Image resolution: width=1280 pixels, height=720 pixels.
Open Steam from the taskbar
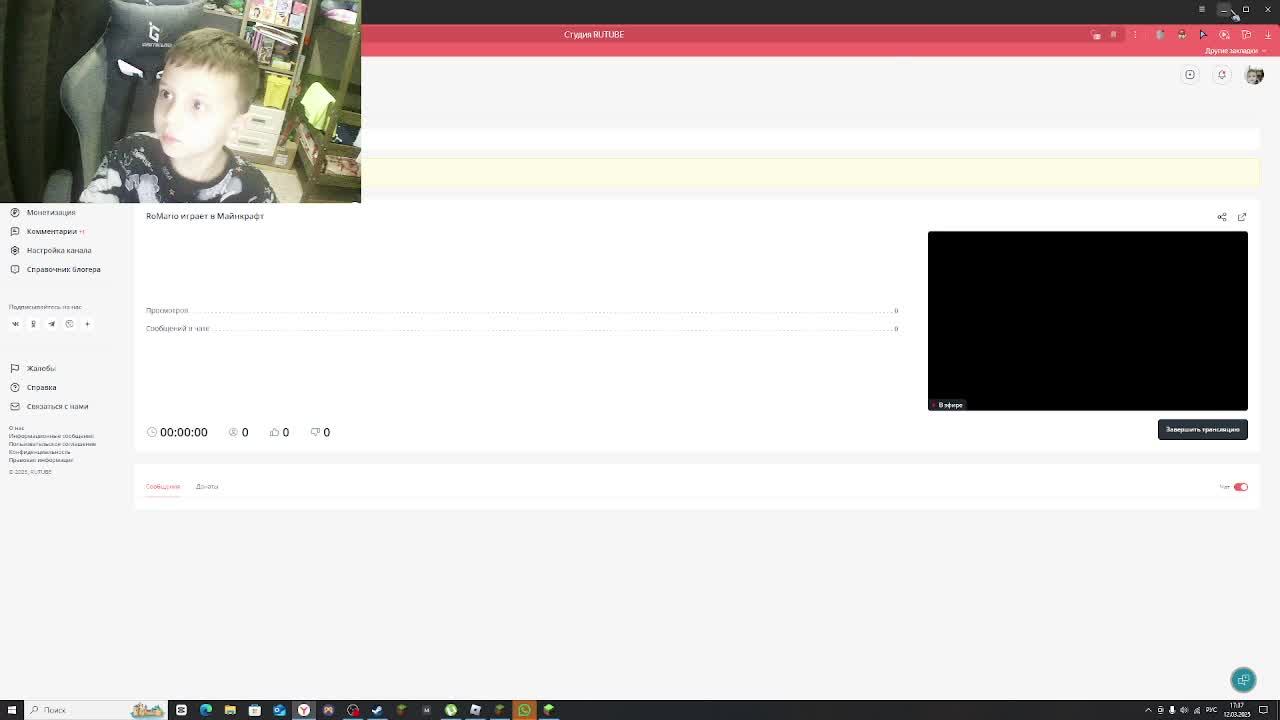[377, 710]
